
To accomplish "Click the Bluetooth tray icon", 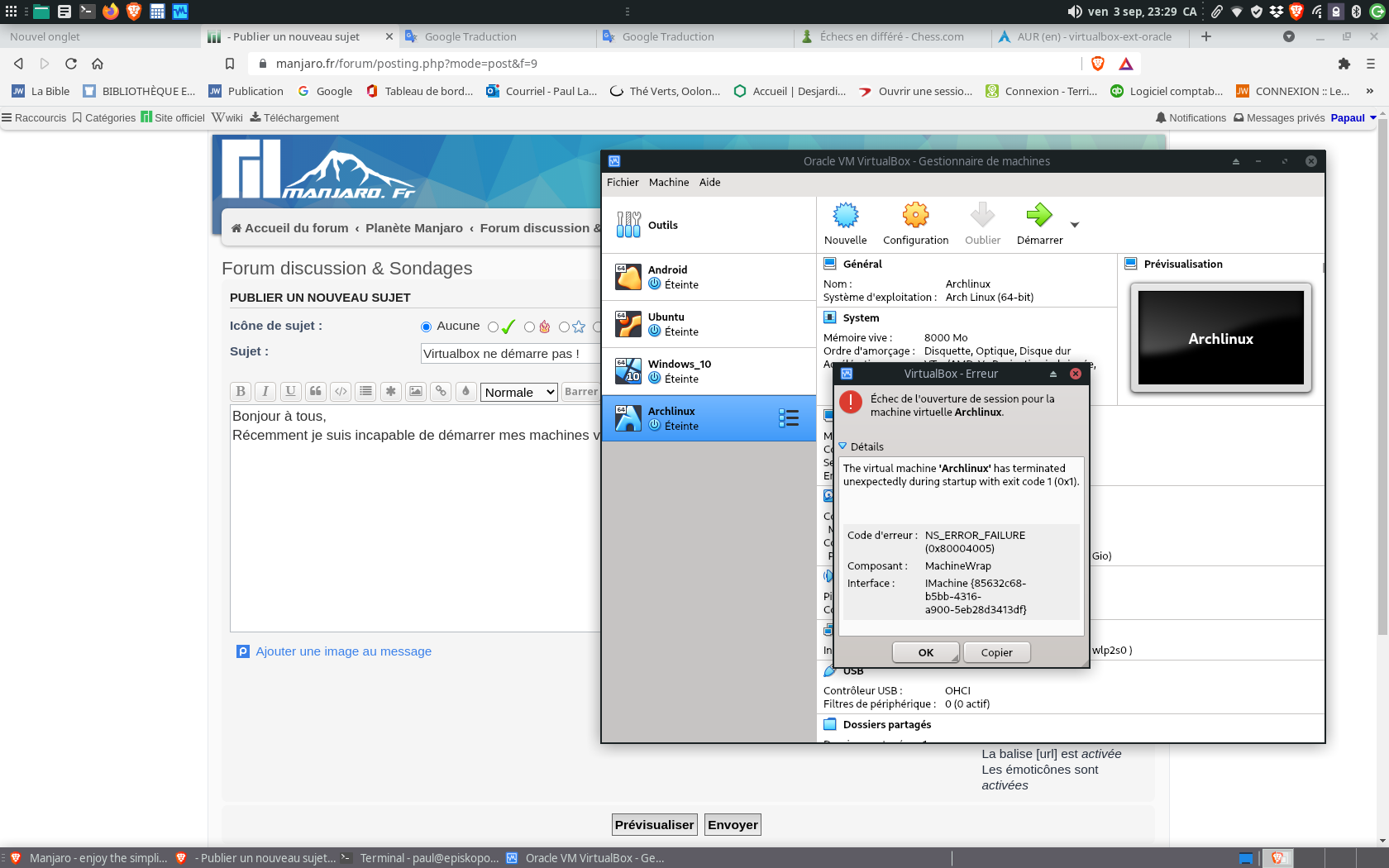I will click(1356, 12).
